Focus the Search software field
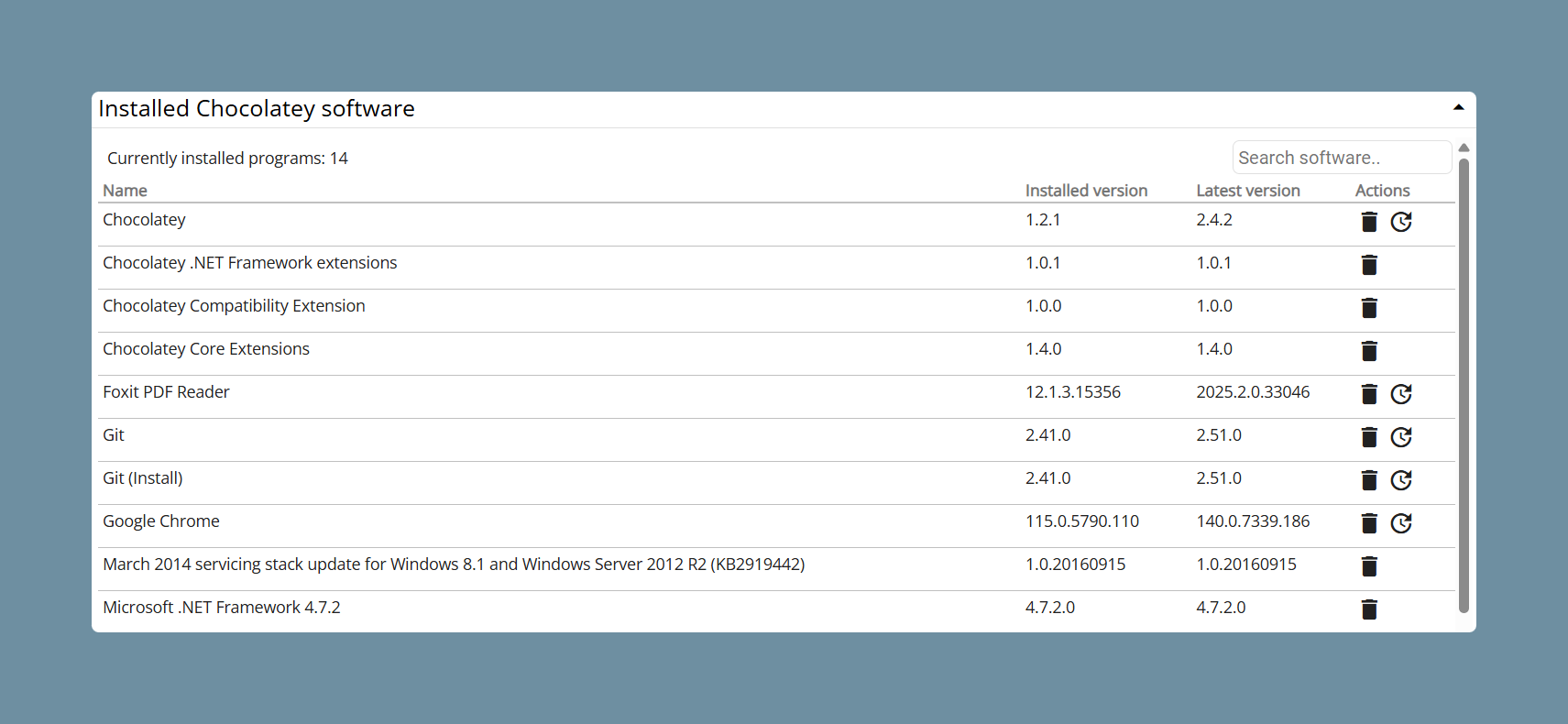Image resolution: width=1568 pixels, height=724 pixels. [x=1342, y=158]
